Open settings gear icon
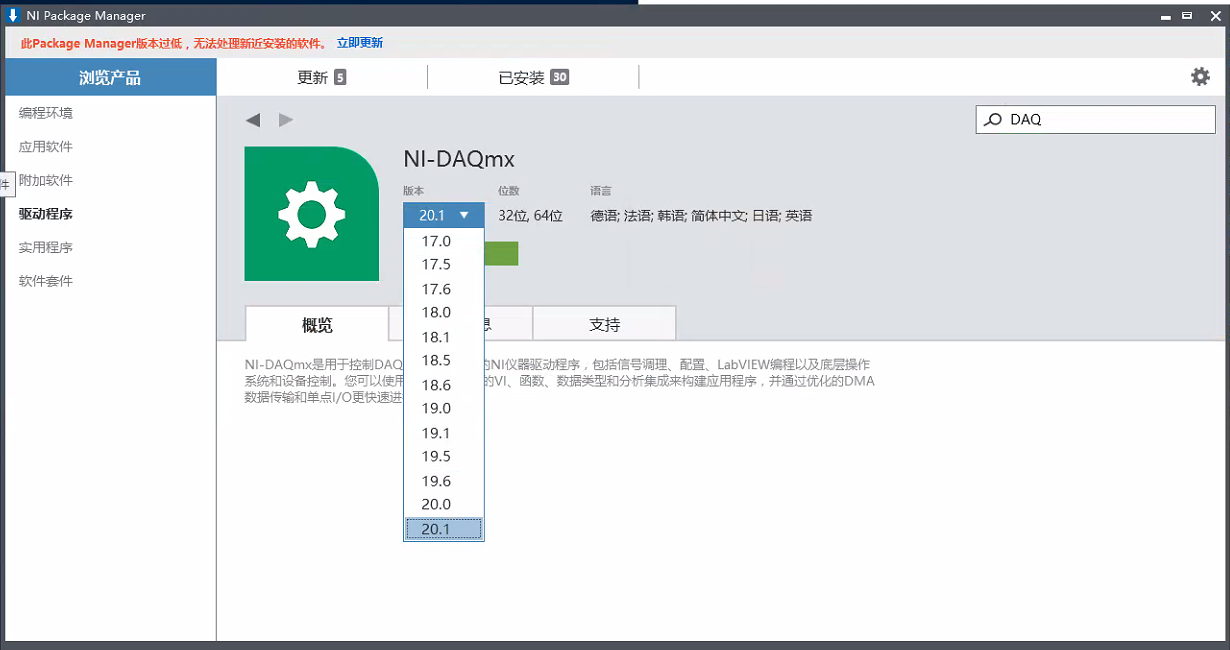Screen dimensions: 1230x650 tap(1199, 77)
